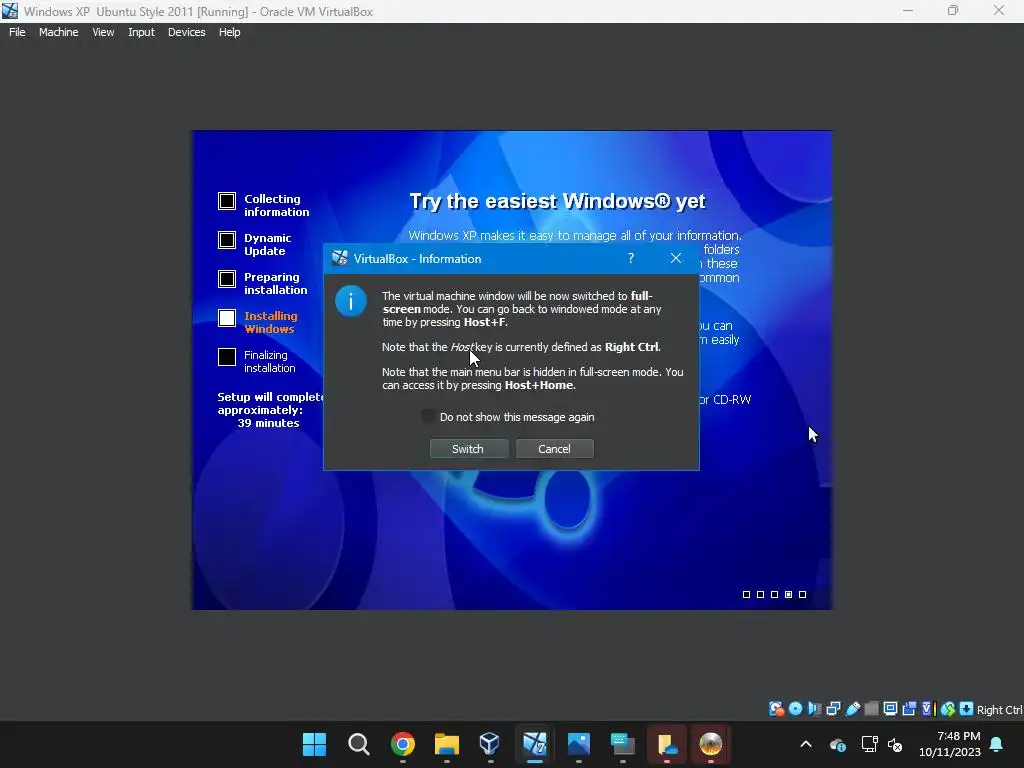
Task: Open the Windows Start menu
Action: tap(314, 744)
